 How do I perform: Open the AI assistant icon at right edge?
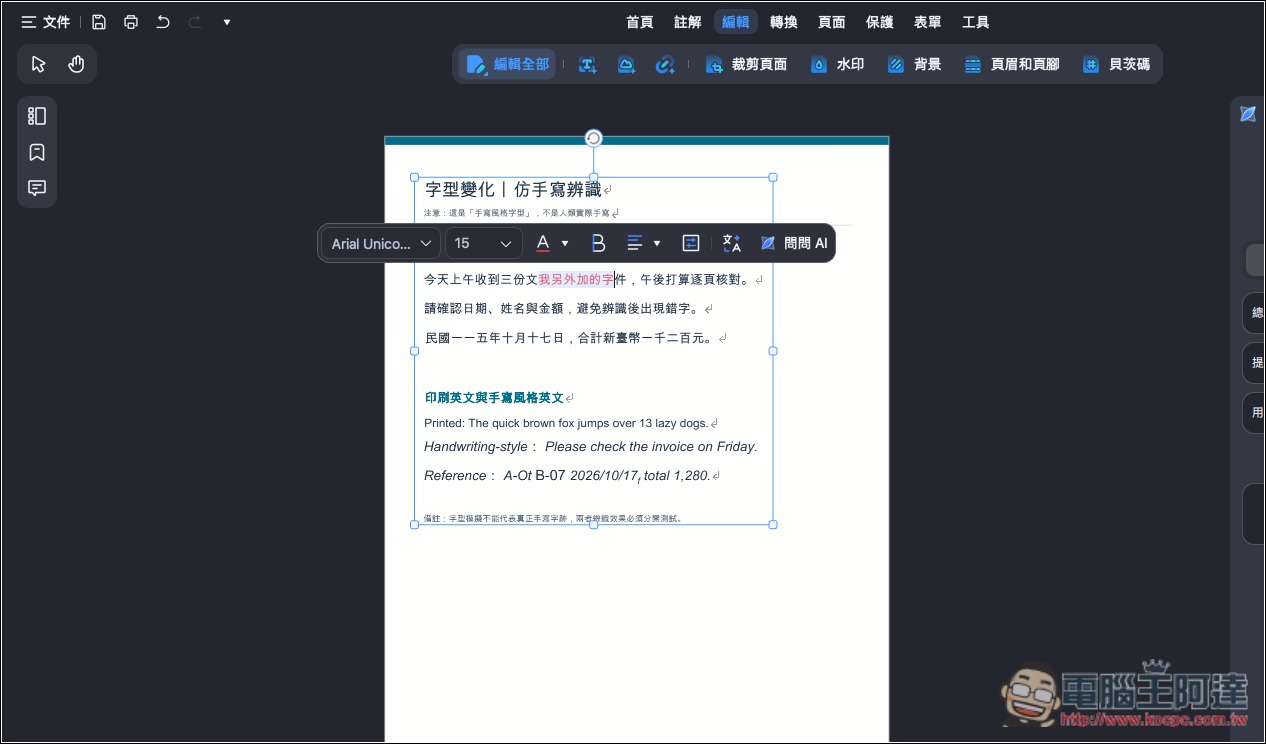pyautogui.click(x=1248, y=114)
